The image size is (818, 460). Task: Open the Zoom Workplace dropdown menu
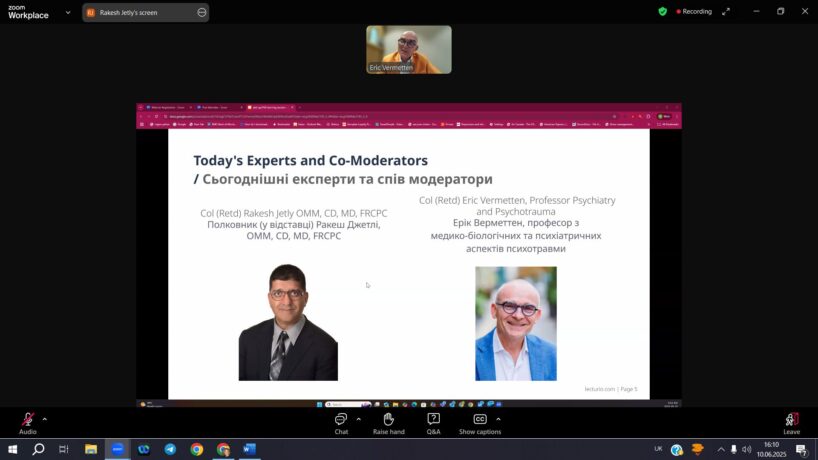pos(68,12)
